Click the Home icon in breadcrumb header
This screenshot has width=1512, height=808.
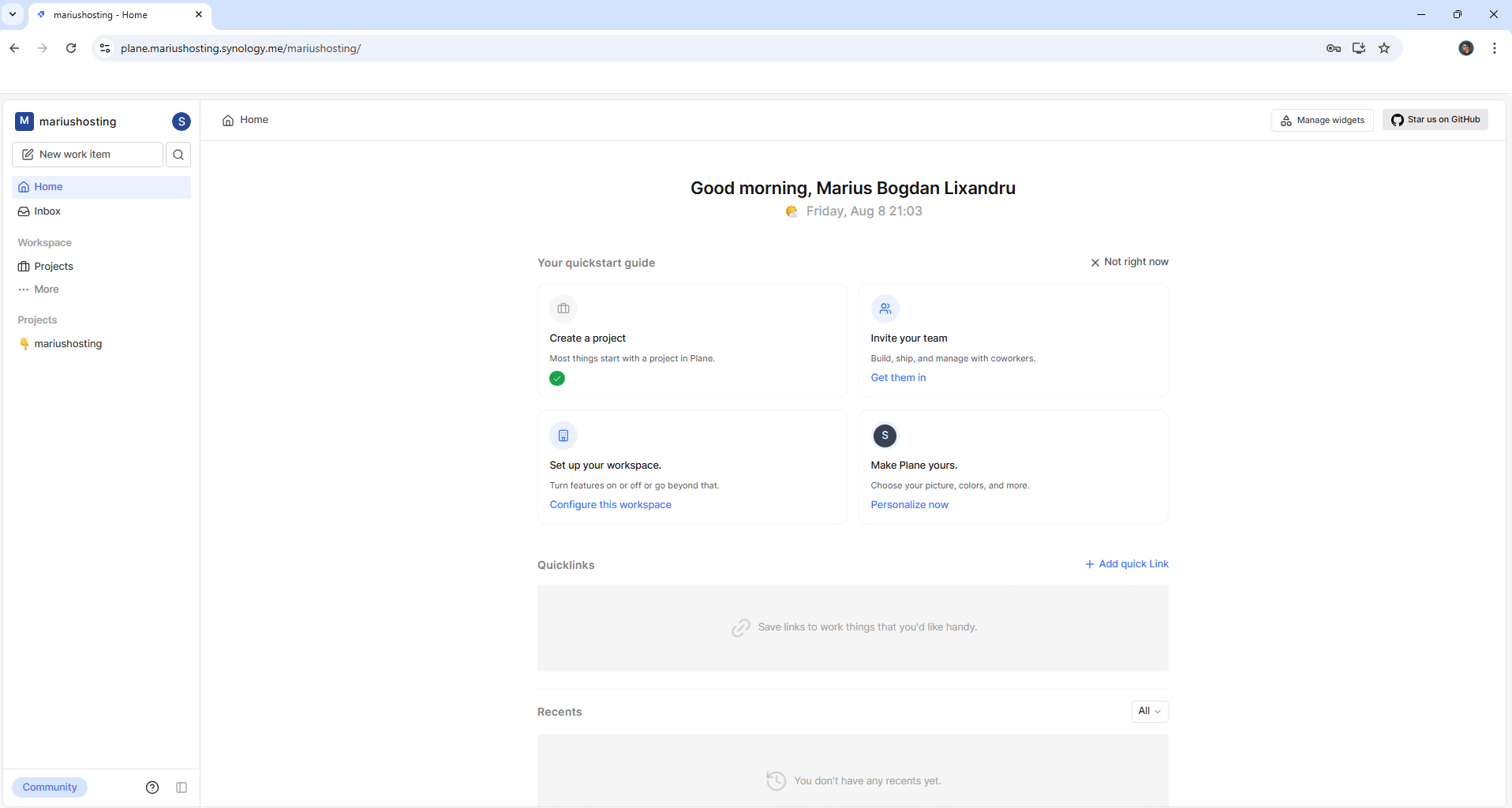(x=228, y=121)
